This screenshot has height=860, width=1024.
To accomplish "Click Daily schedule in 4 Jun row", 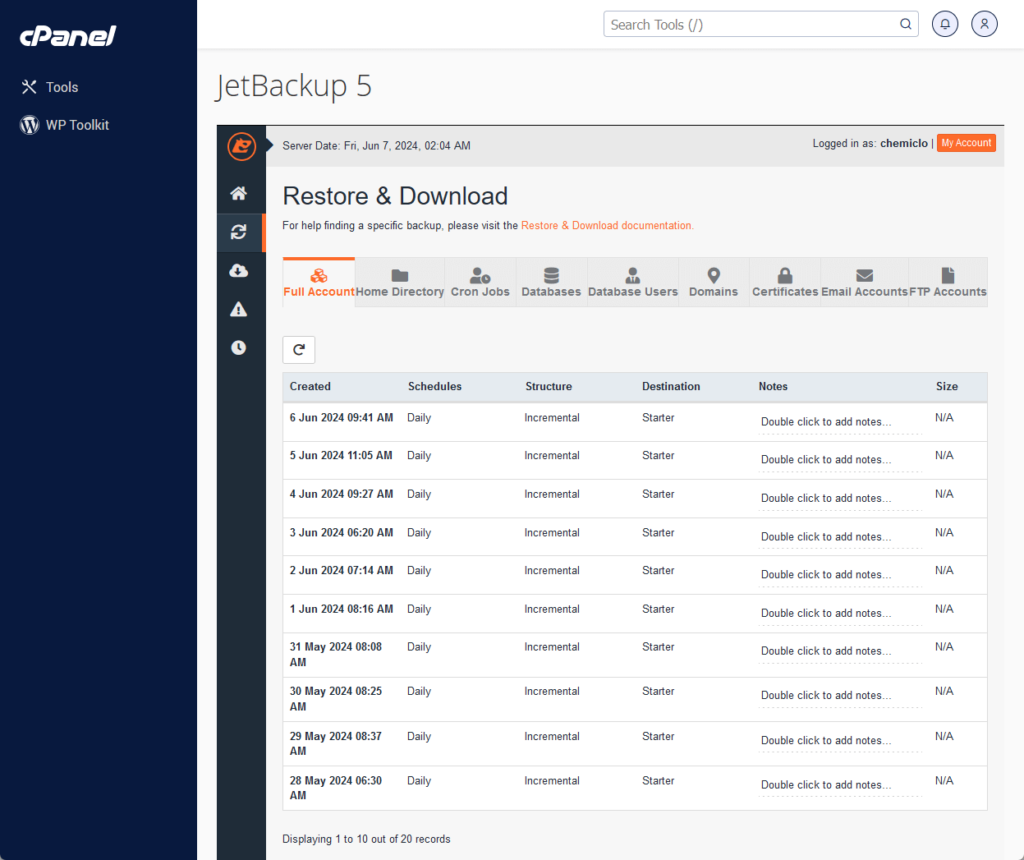I will pos(419,494).
